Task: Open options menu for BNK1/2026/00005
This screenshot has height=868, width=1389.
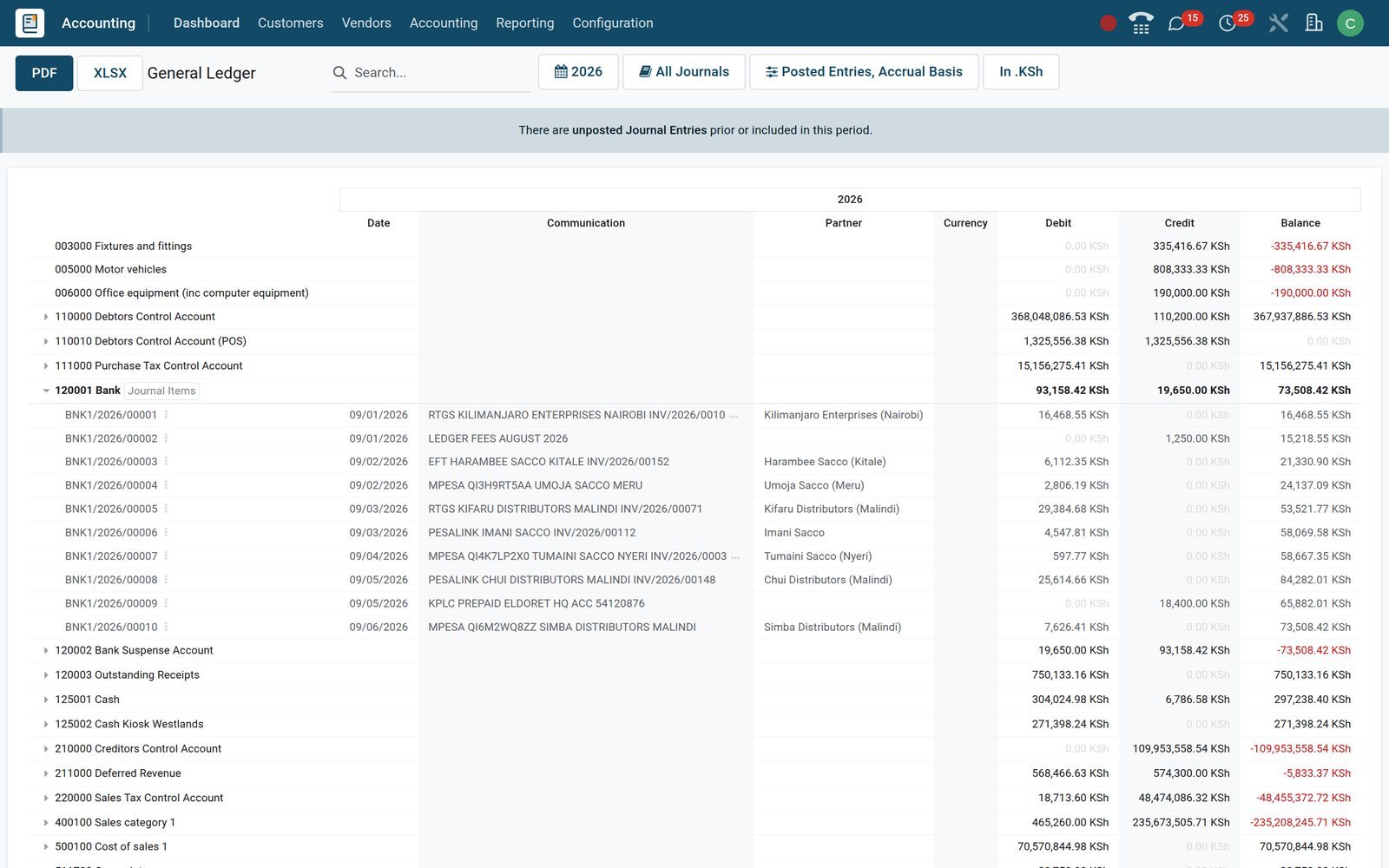Action: click(166, 509)
